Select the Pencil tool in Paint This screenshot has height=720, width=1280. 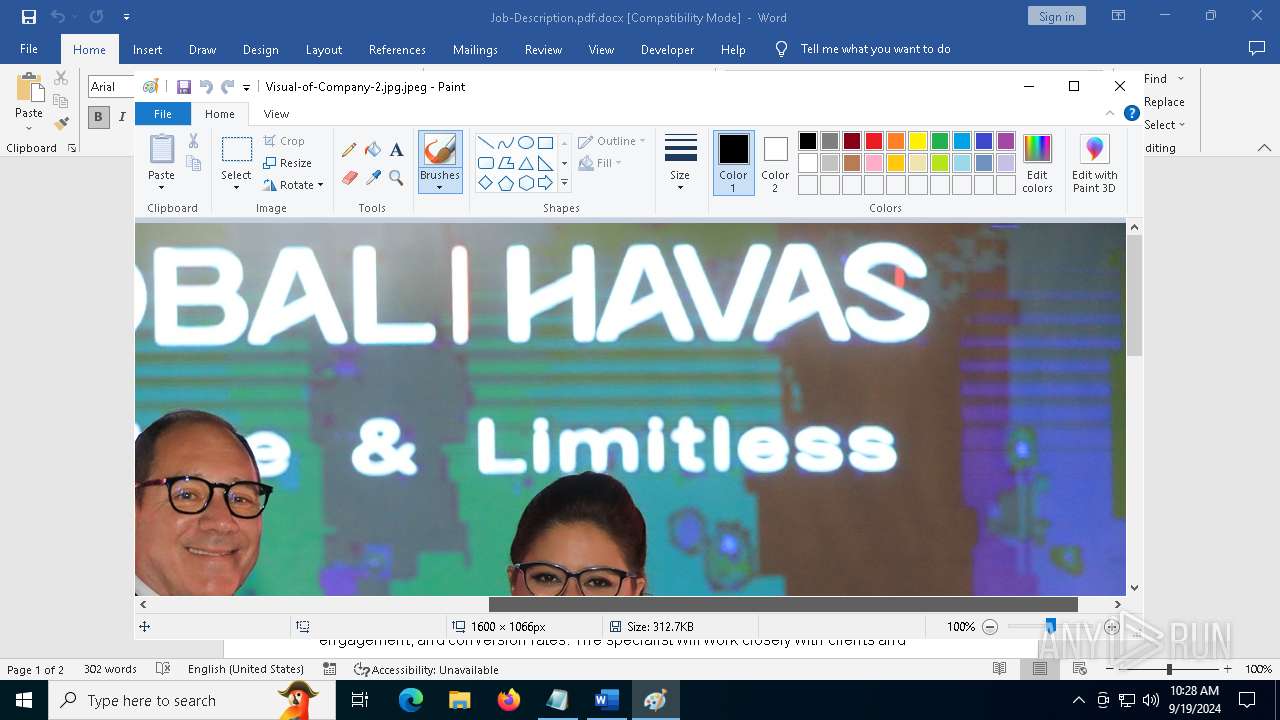(349, 150)
